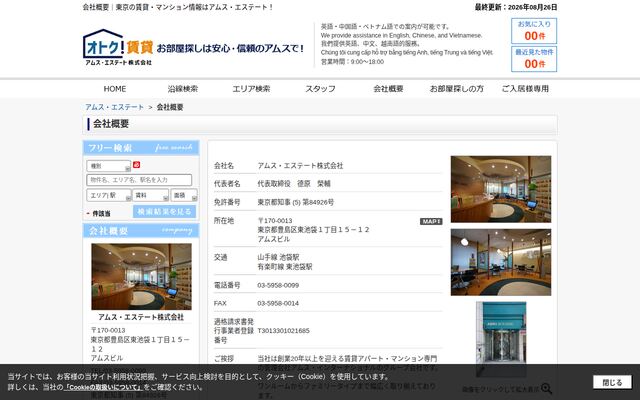
Task: Click the オトク!賃貸 site logo
Action: tap(118, 47)
